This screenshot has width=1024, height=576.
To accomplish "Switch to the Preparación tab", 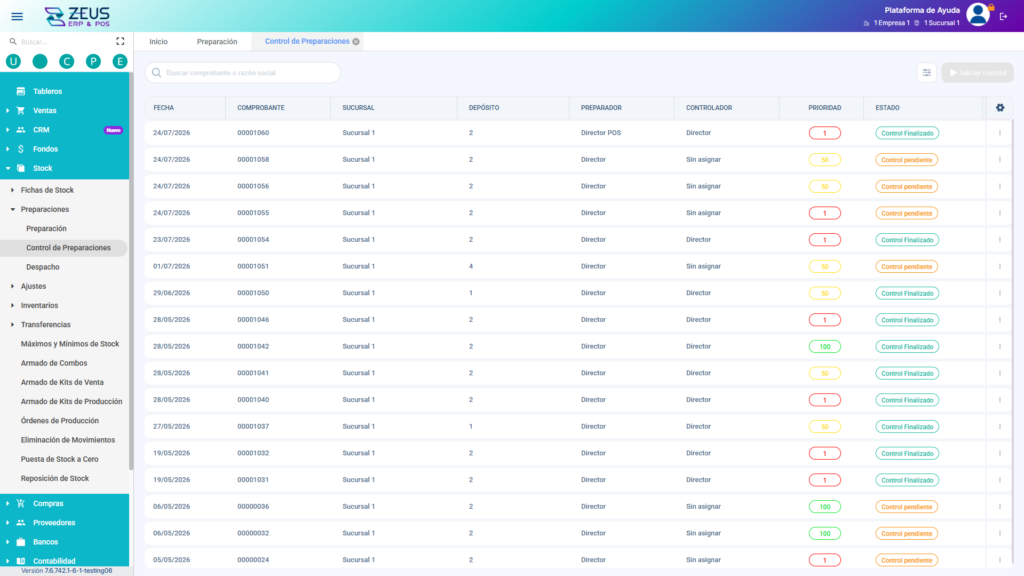I will point(217,41).
